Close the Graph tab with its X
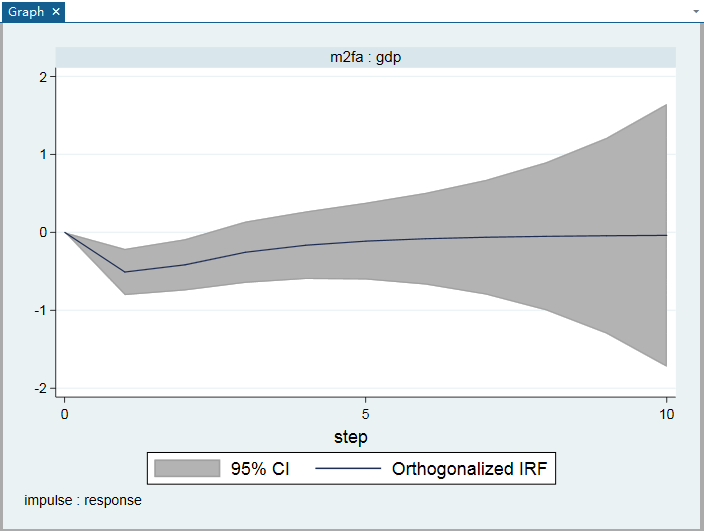 (x=55, y=11)
